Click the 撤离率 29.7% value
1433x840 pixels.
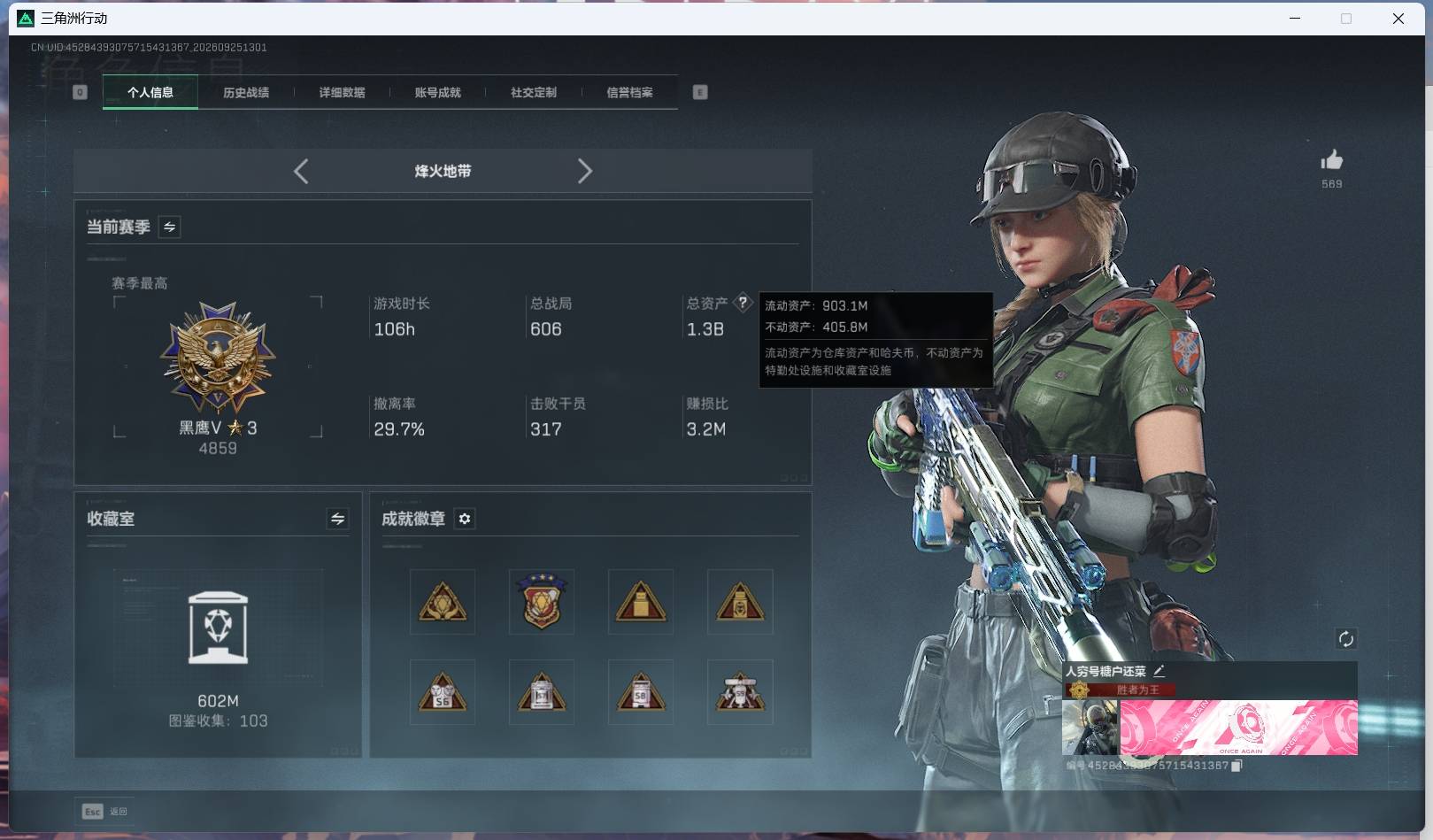click(x=399, y=429)
